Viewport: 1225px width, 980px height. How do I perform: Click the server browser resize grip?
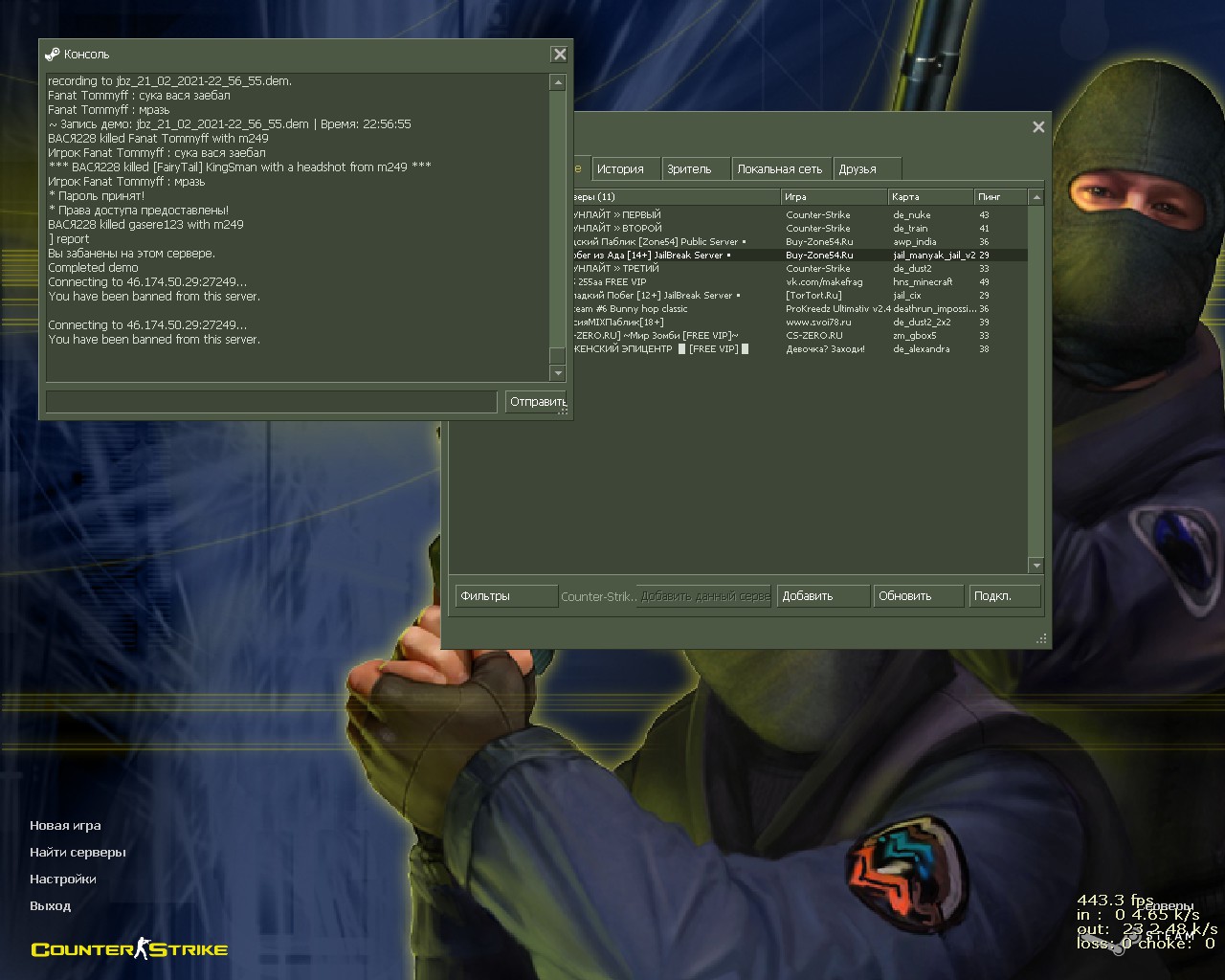click(1041, 638)
